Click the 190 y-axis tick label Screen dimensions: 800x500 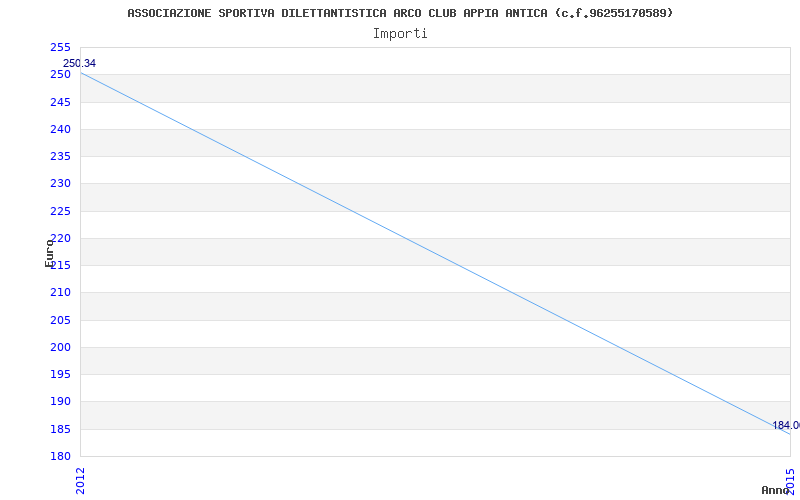tap(60, 402)
